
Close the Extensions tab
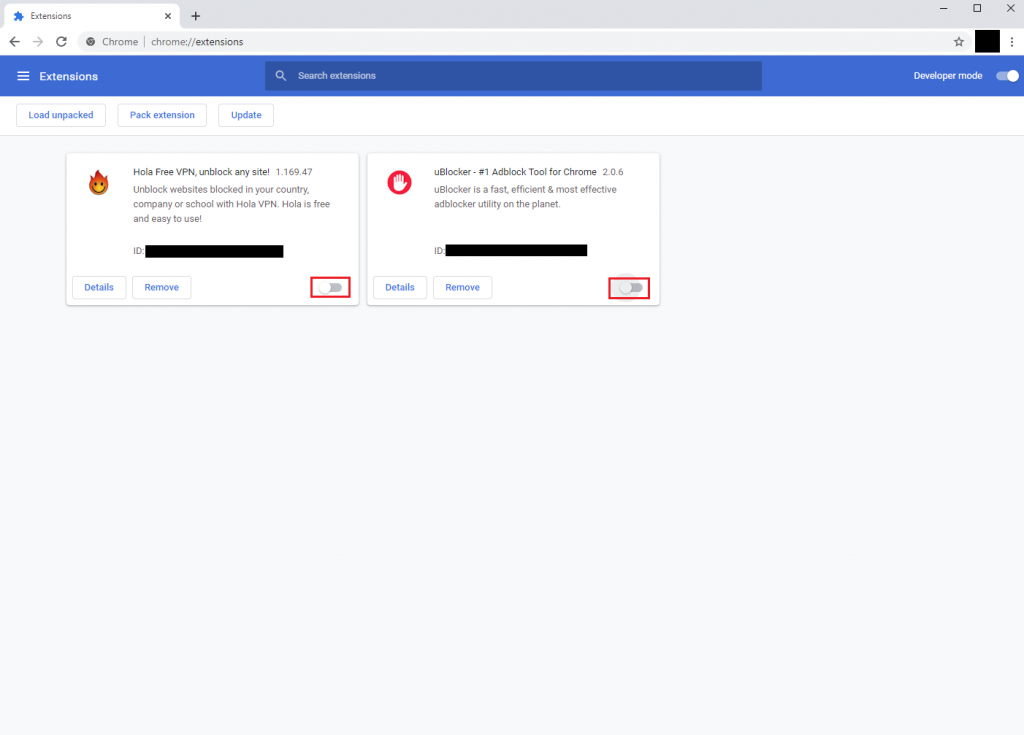166,16
